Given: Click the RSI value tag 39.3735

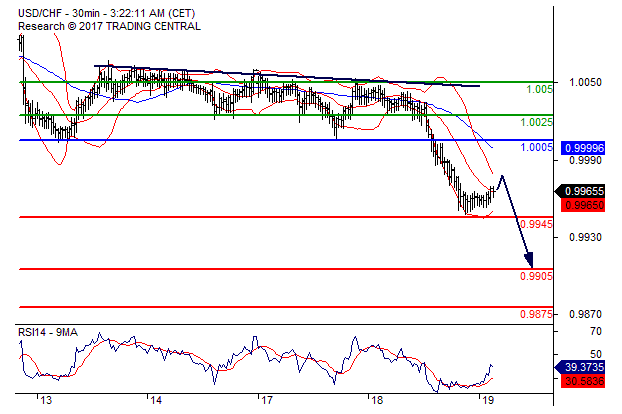Looking at the screenshot, I should [x=580, y=367].
